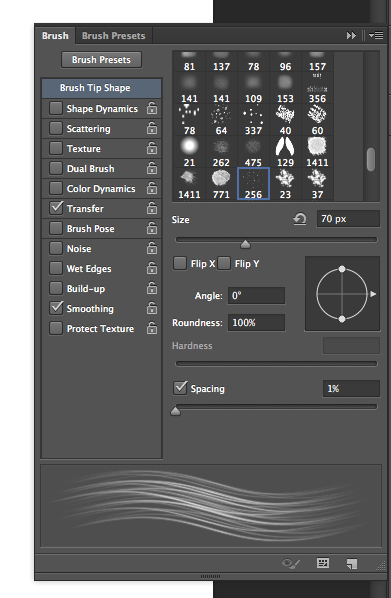This screenshot has height=598, width=391.
Task: Click the Spacing slider handle
Action: coord(175,411)
